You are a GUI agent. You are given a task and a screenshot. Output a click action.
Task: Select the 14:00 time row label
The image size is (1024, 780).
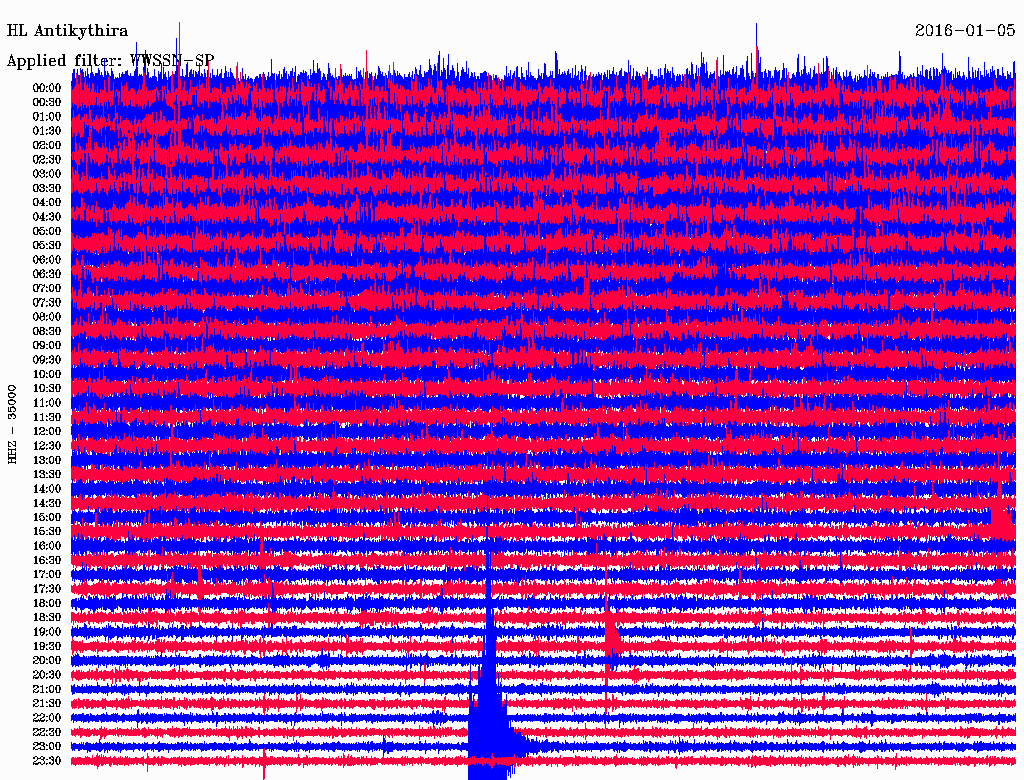click(47, 489)
